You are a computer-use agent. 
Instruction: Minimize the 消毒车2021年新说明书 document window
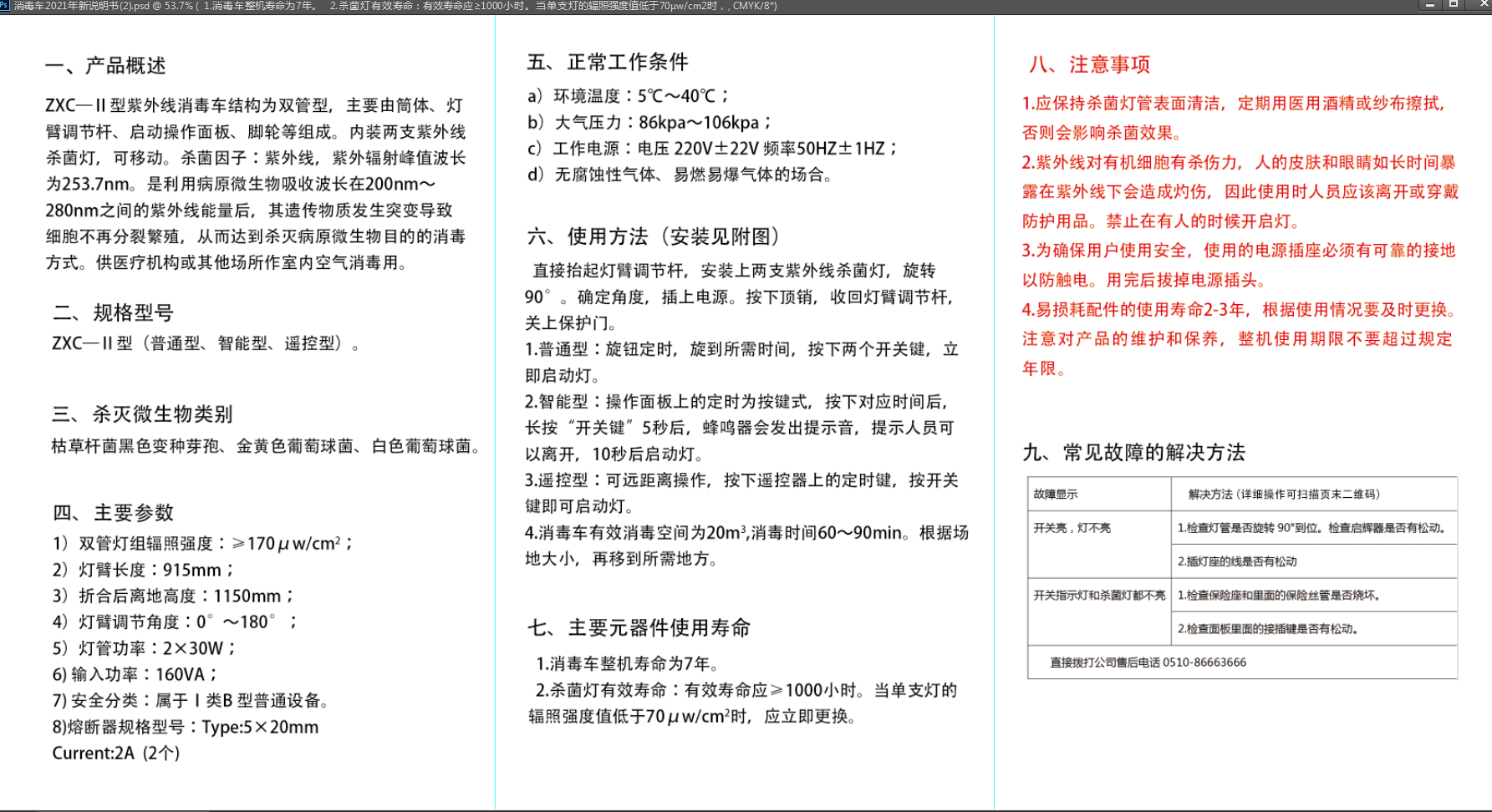(x=1429, y=7)
